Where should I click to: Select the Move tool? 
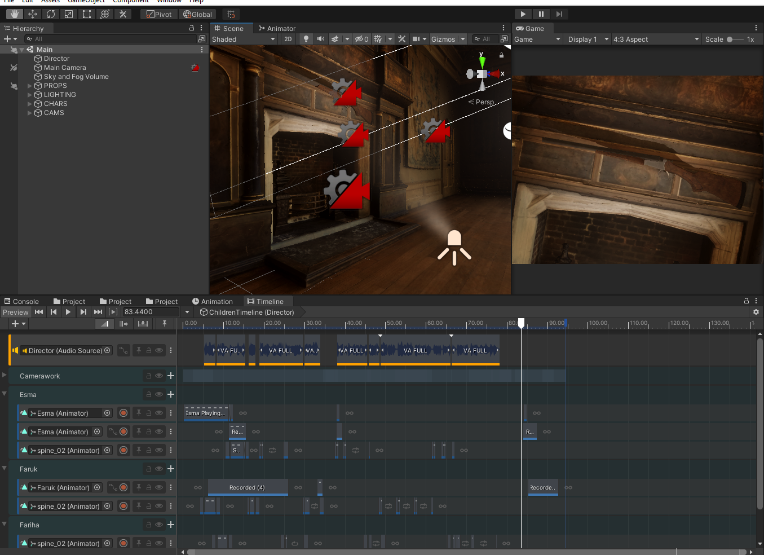(x=32, y=14)
